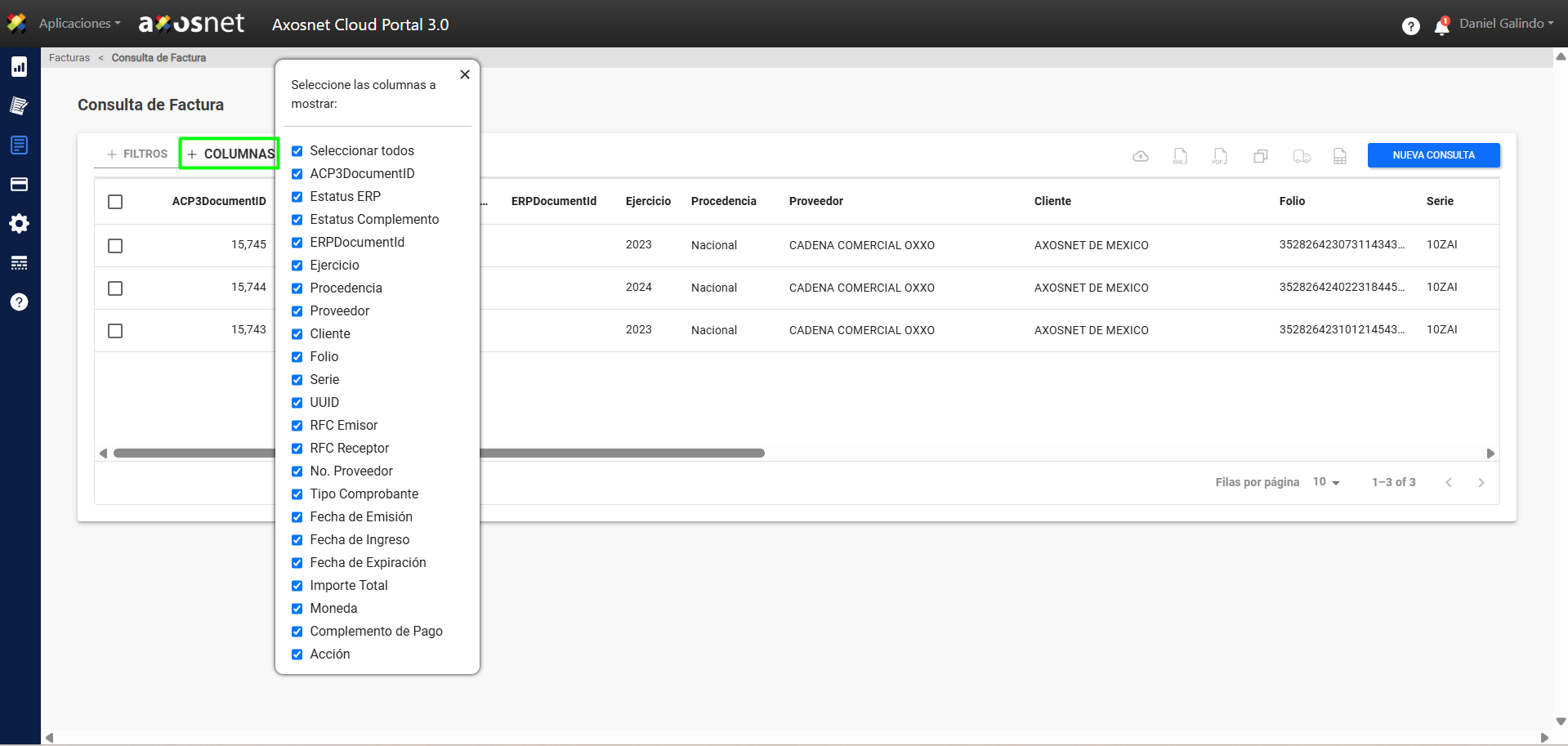Open the notes/pencil icon in the sidebar
This screenshot has height=746, width=1568.
pyautogui.click(x=20, y=106)
